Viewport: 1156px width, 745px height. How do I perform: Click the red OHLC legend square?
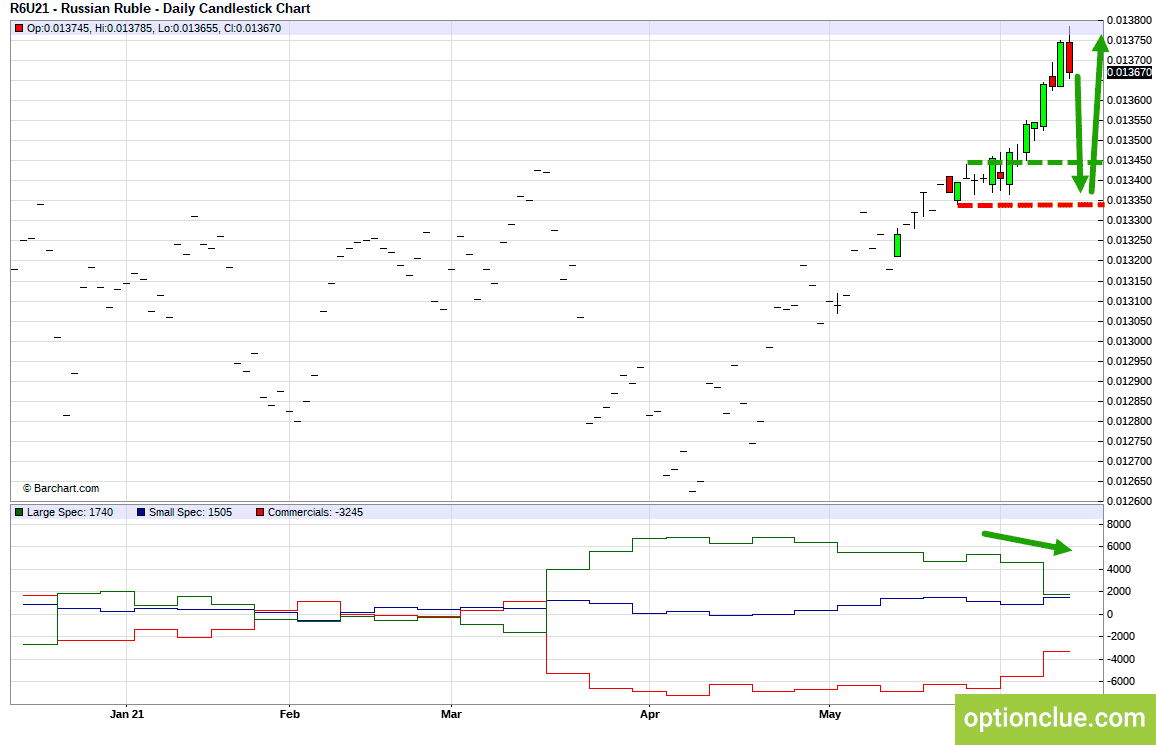click(x=19, y=29)
